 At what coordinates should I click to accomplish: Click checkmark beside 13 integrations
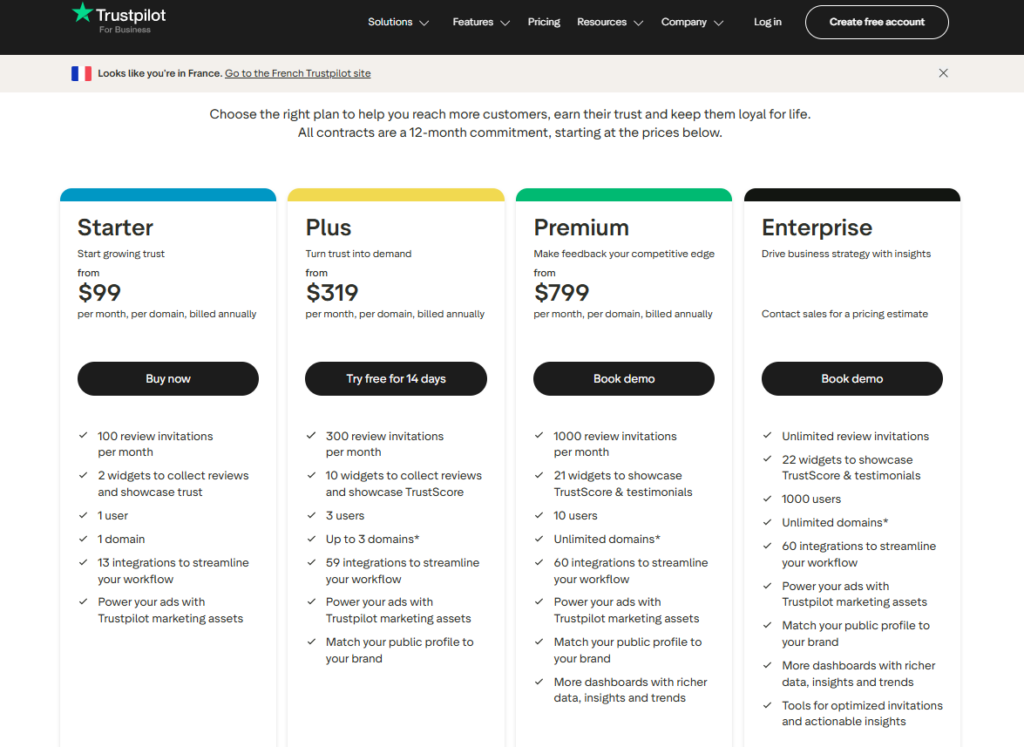tap(83, 562)
